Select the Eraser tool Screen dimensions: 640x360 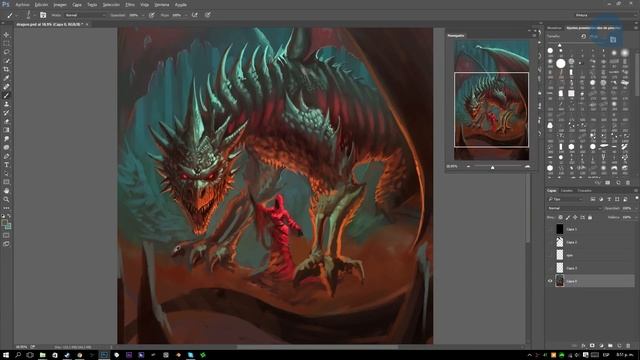click(x=6, y=121)
